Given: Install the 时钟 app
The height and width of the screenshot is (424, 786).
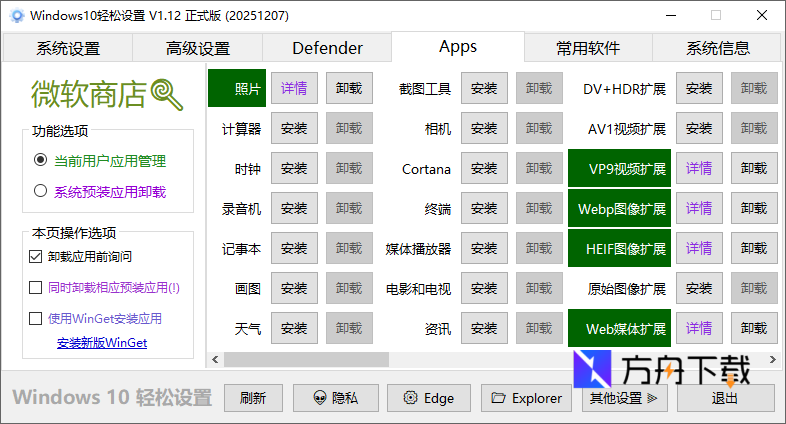Looking at the screenshot, I should tap(294, 168).
